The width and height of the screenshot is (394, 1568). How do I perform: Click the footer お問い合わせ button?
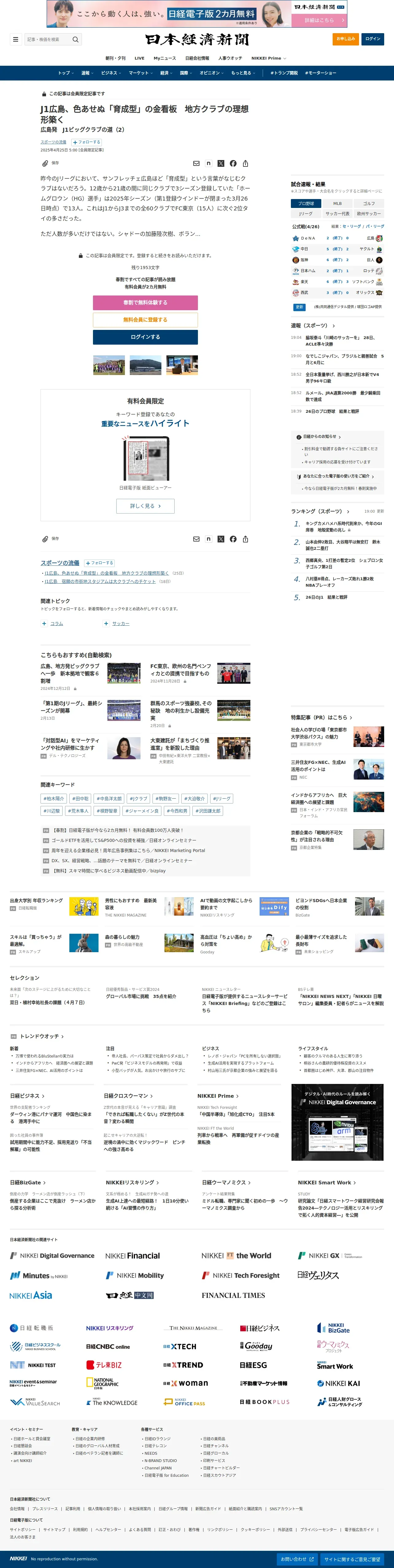pos(297,1559)
